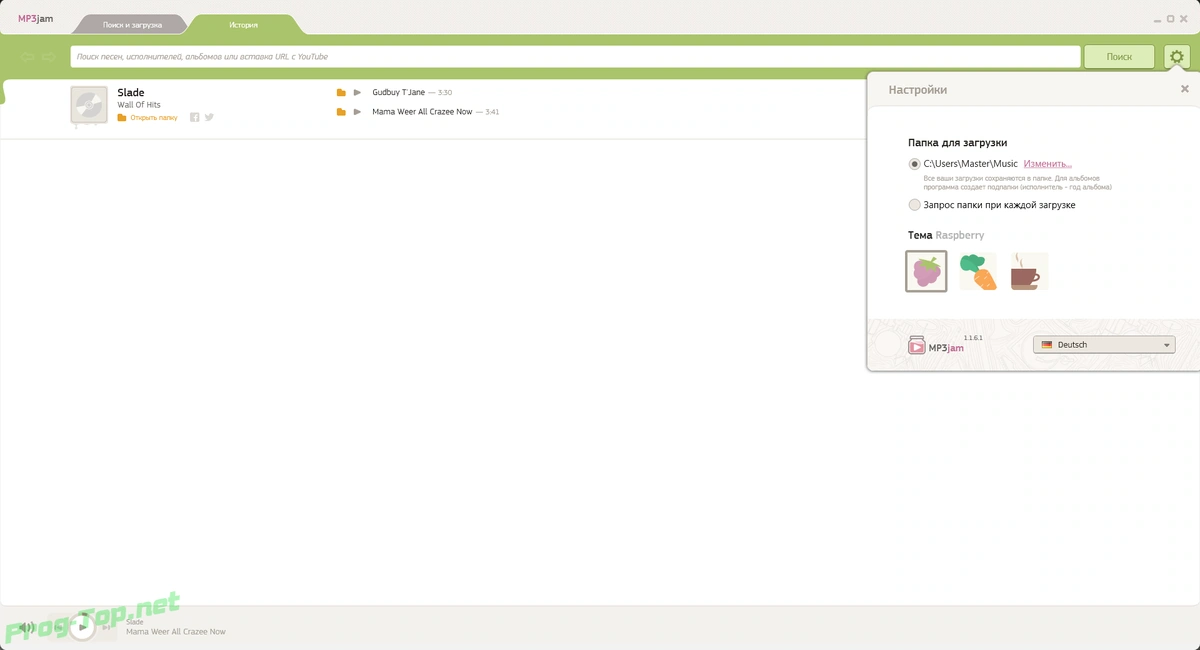1200x650 pixels.
Task: Maximize the MP3jam window
Action: [x=1168, y=18]
